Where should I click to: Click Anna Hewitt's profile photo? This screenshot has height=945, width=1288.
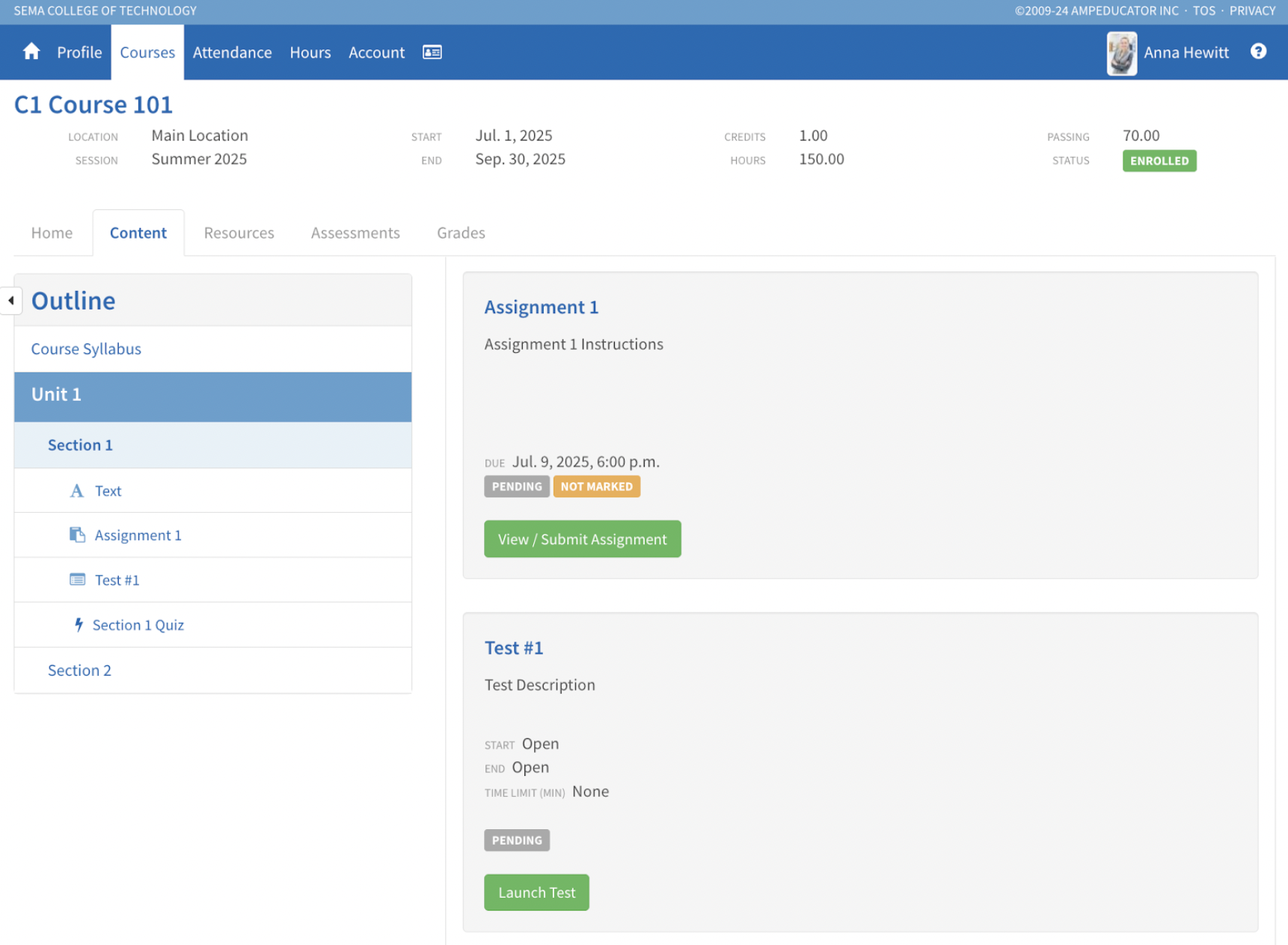tap(1121, 53)
